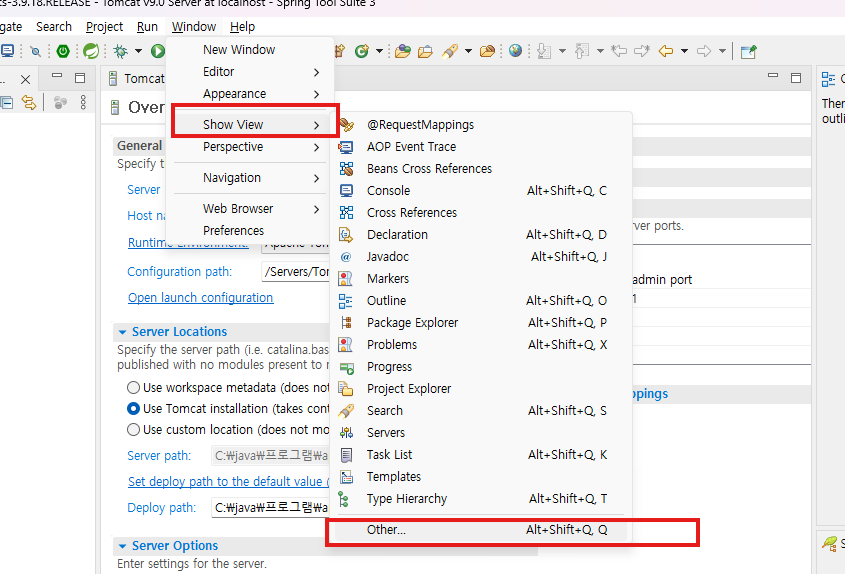This screenshot has height=574, width=845.
Task: Click New Window in Window menu
Action: [x=250, y=50]
